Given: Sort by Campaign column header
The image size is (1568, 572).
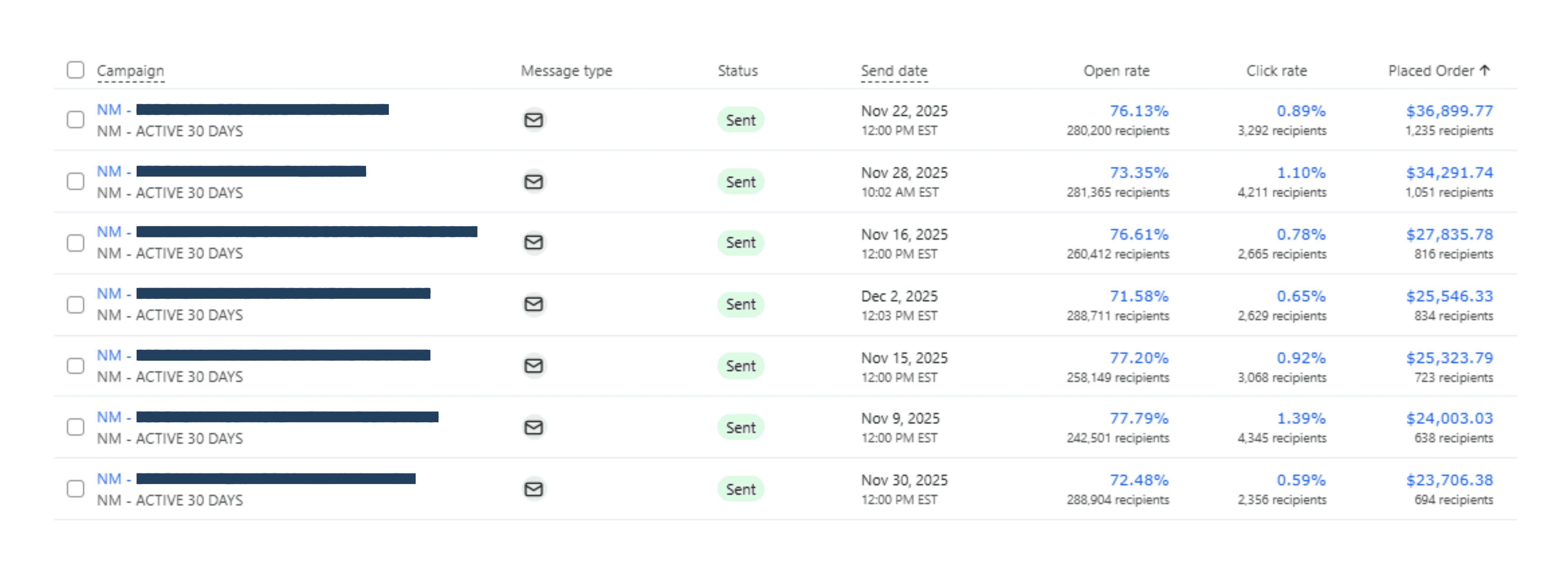Looking at the screenshot, I should tap(130, 71).
